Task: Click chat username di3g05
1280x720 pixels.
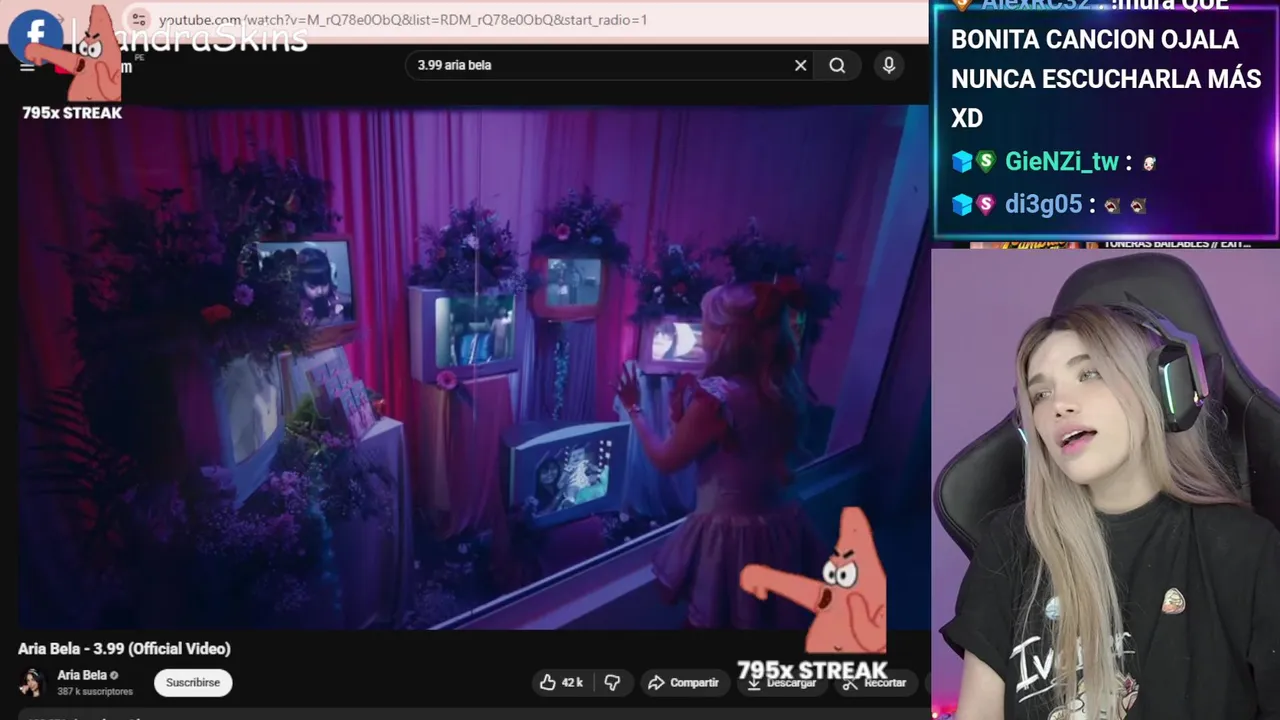Action: (x=1043, y=204)
